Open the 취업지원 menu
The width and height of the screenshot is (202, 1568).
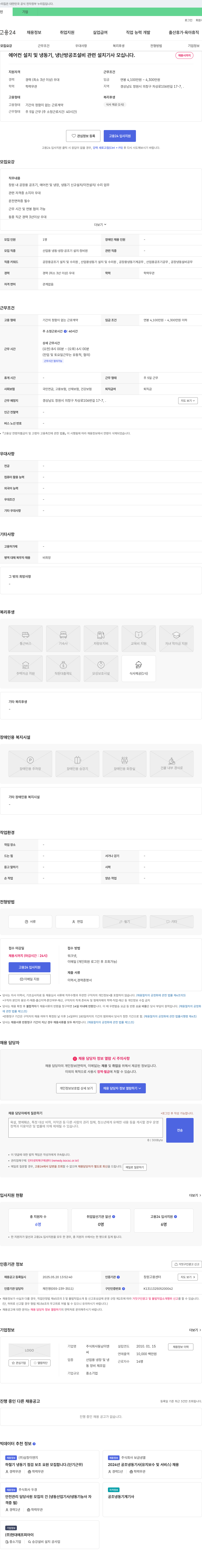[x=67, y=32]
